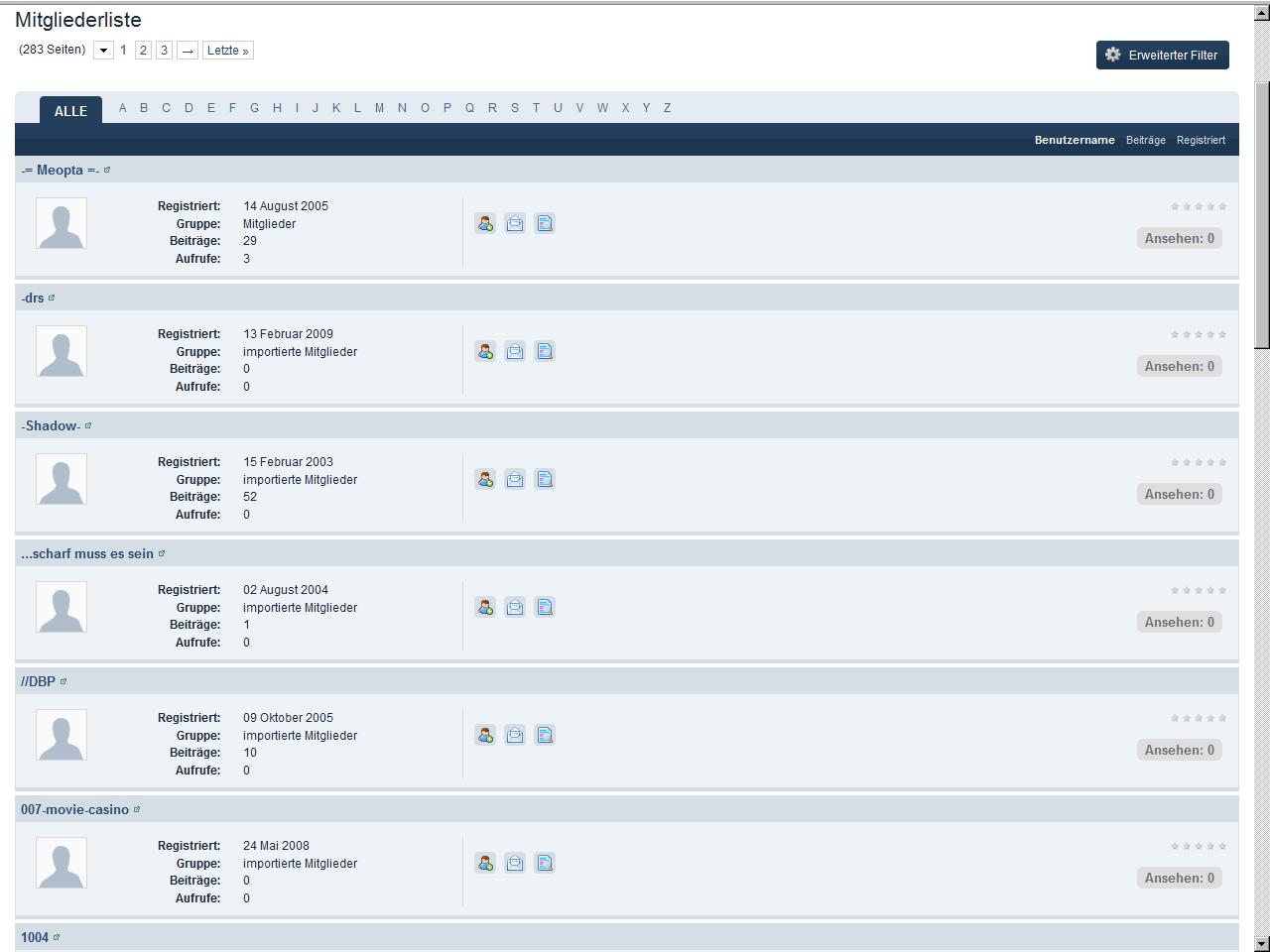
Task: Find posts icon for //DBP
Action: [545, 735]
